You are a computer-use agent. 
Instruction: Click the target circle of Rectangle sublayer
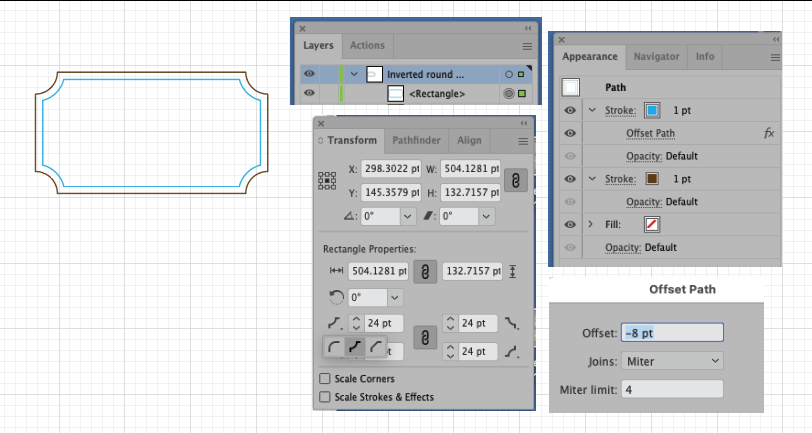tap(509, 94)
